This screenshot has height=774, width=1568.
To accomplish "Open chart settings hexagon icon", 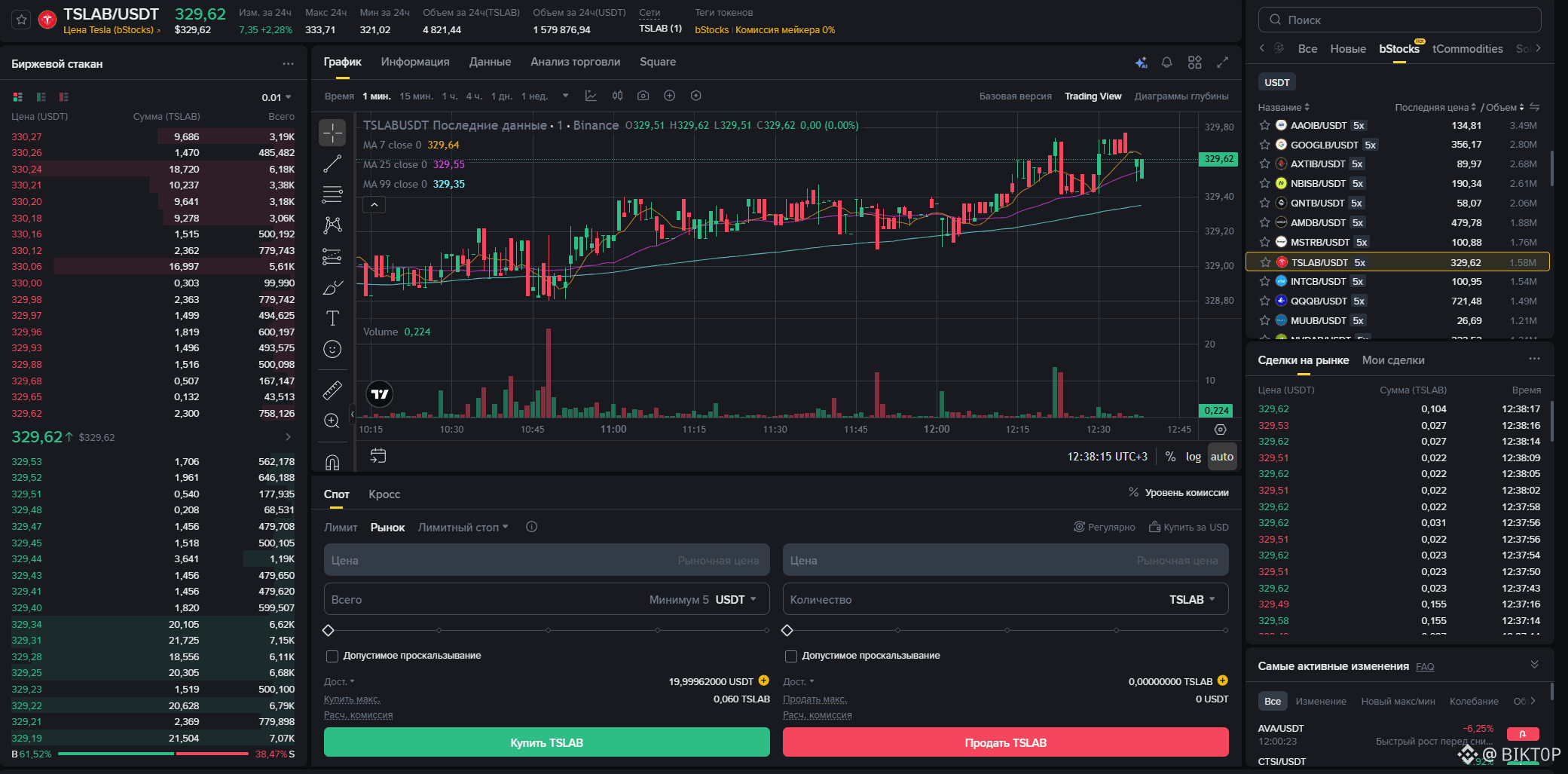I will [x=696, y=96].
